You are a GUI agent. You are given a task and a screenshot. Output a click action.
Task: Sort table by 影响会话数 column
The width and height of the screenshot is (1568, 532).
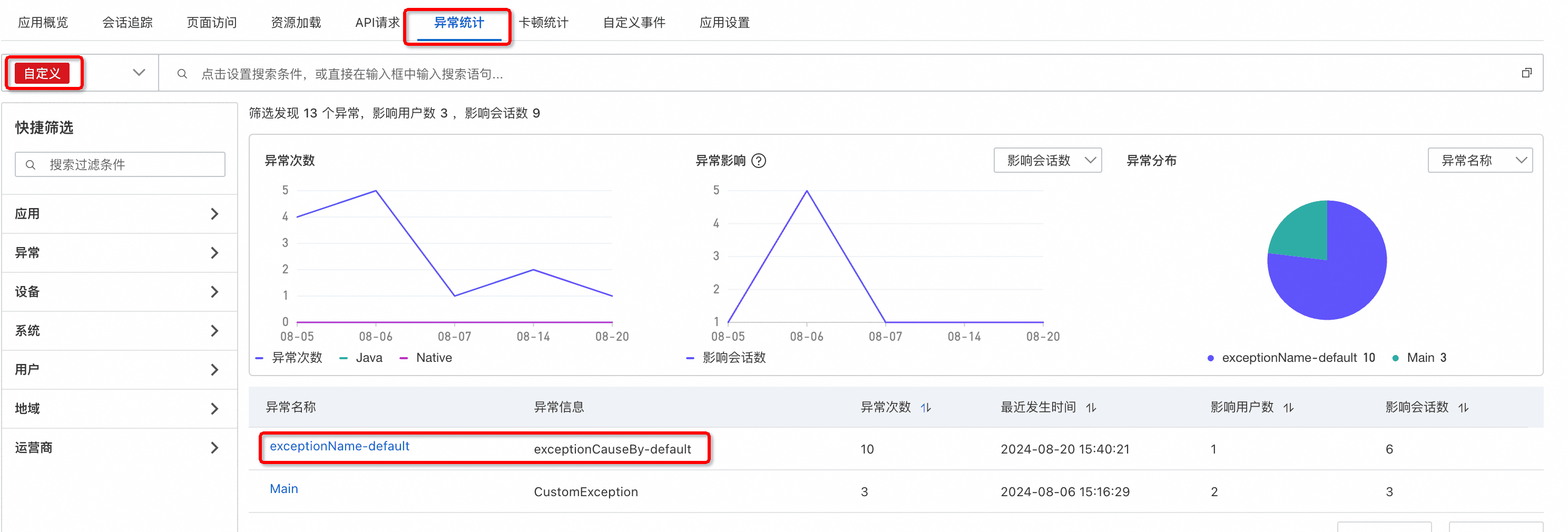click(1463, 408)
